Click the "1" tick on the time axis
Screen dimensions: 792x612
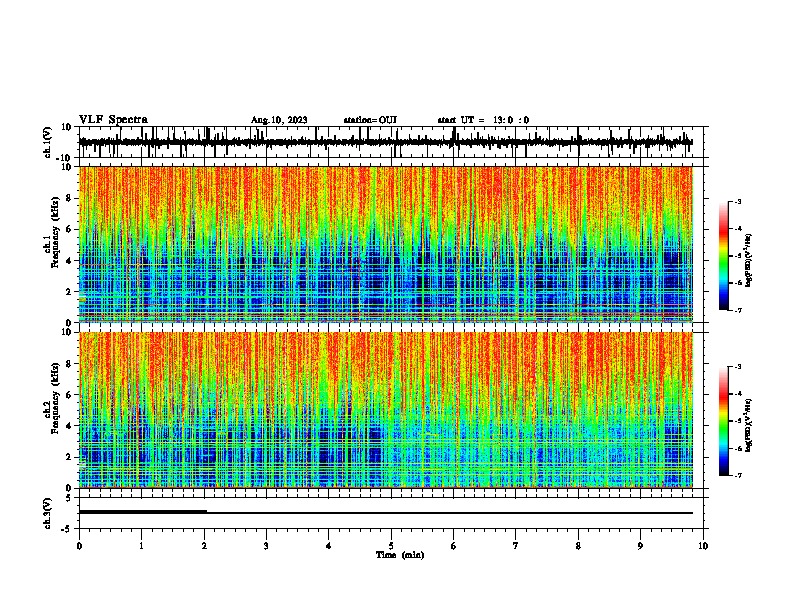(141, 546)
